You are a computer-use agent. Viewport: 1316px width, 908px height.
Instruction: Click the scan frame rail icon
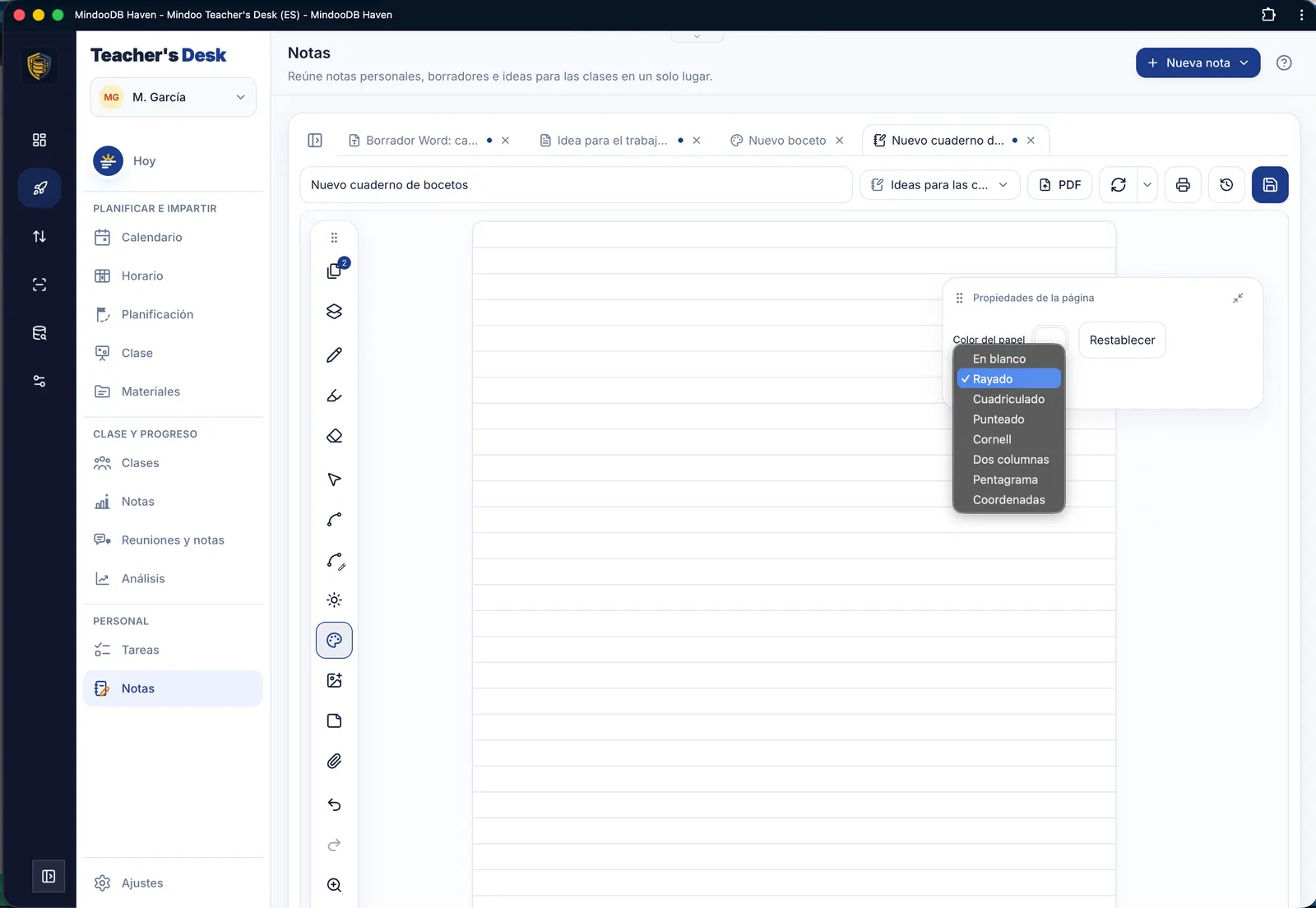(x=39, y=285)
